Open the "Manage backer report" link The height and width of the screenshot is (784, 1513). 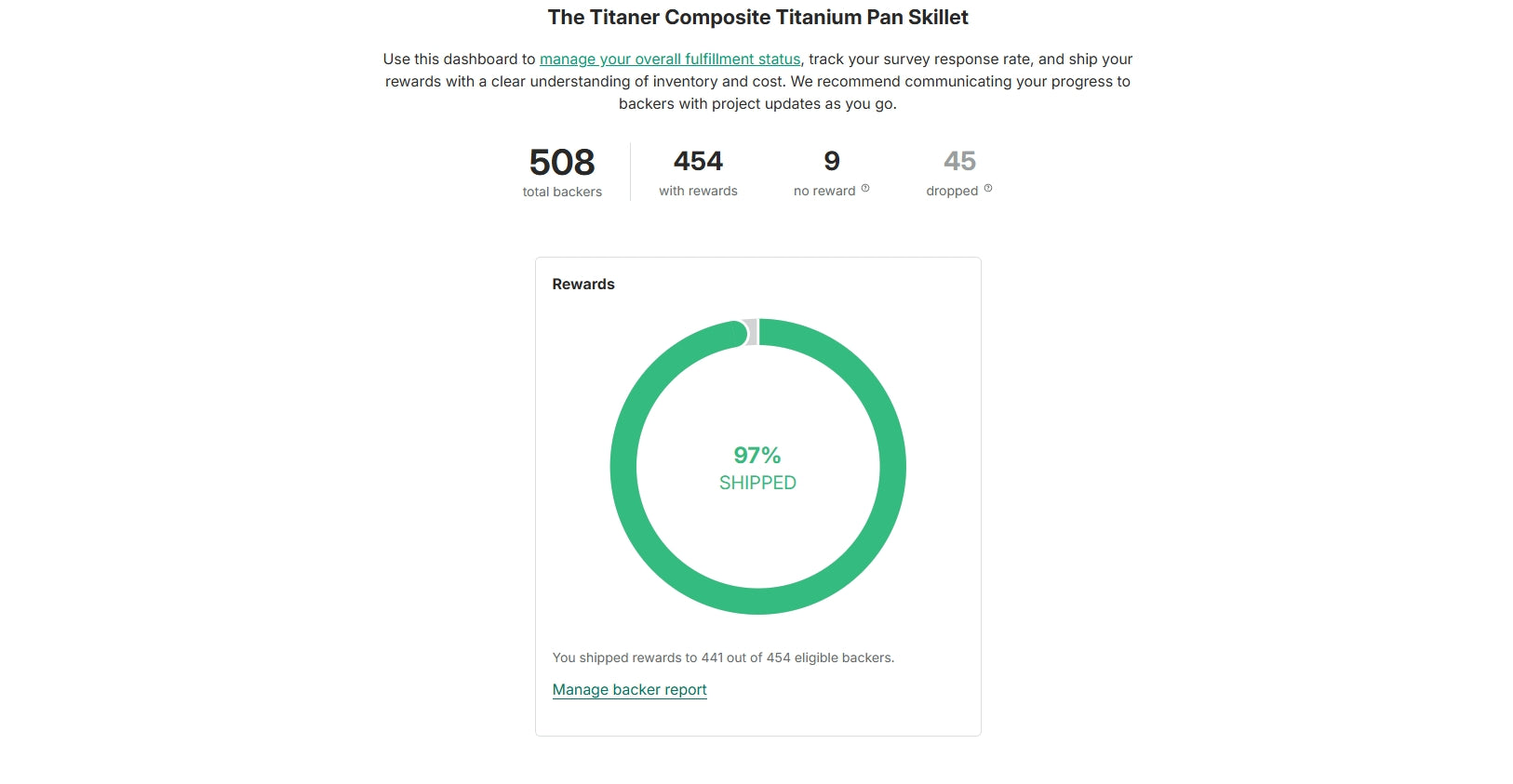tap(629, 690)
